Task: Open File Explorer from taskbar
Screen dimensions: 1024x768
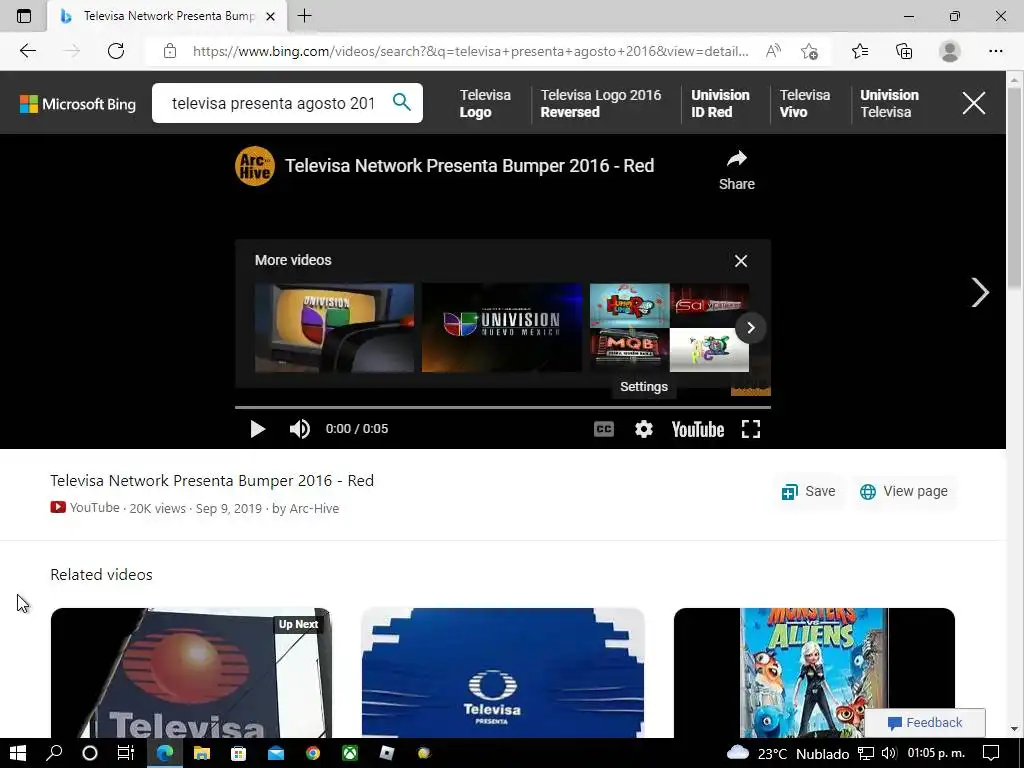Action: click(202, 753)
